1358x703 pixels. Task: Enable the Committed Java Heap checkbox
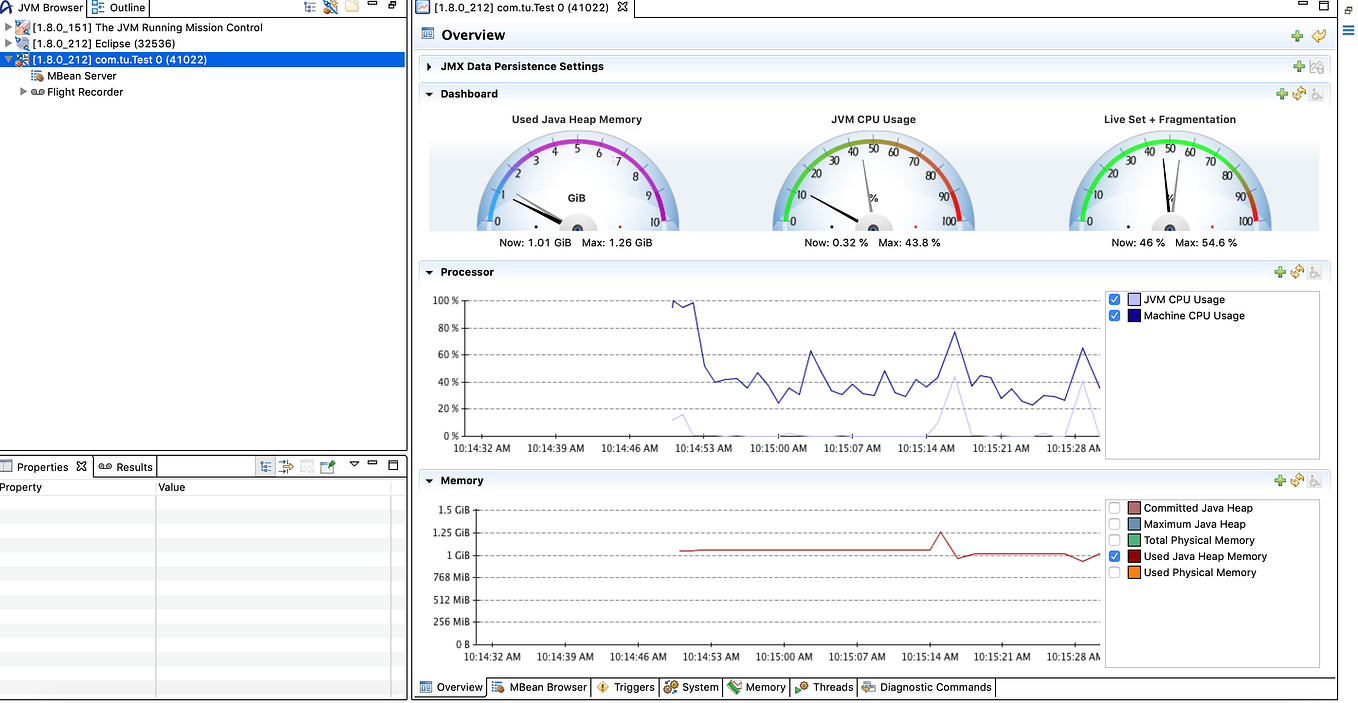tap(1115, 508)
